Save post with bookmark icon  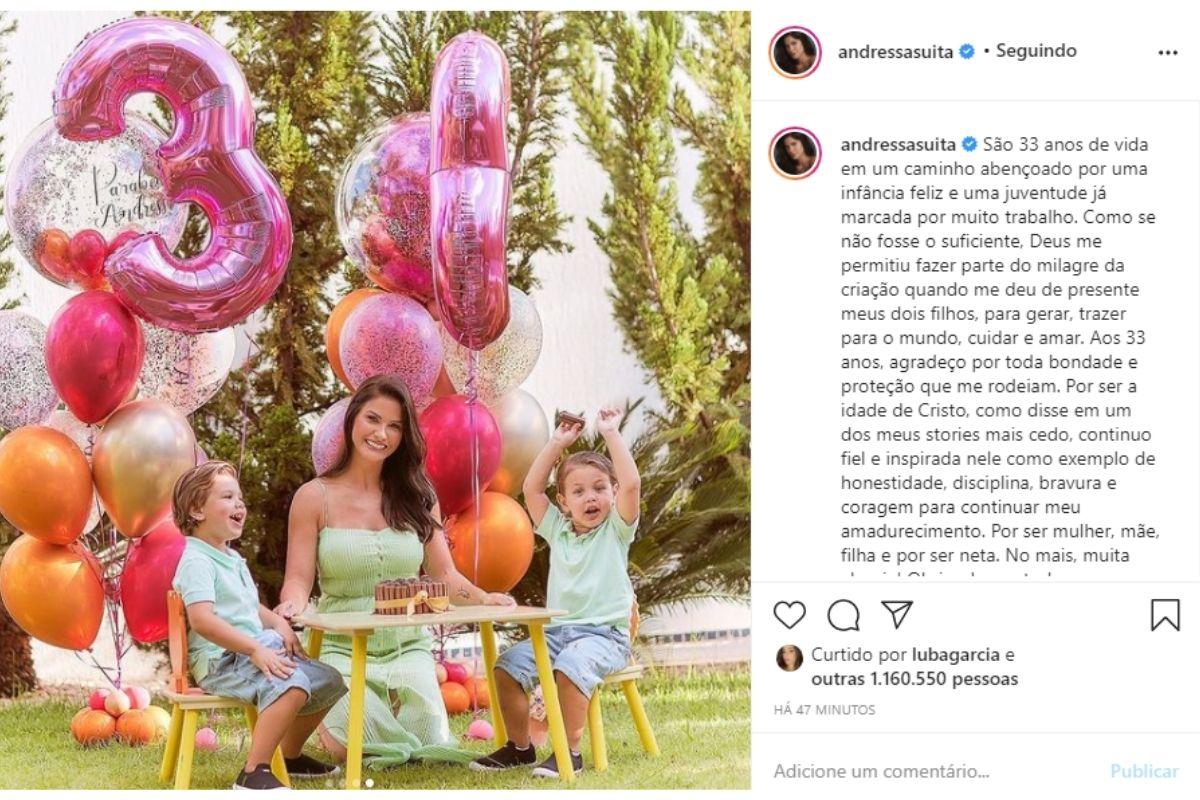[x=1165, y=615]
